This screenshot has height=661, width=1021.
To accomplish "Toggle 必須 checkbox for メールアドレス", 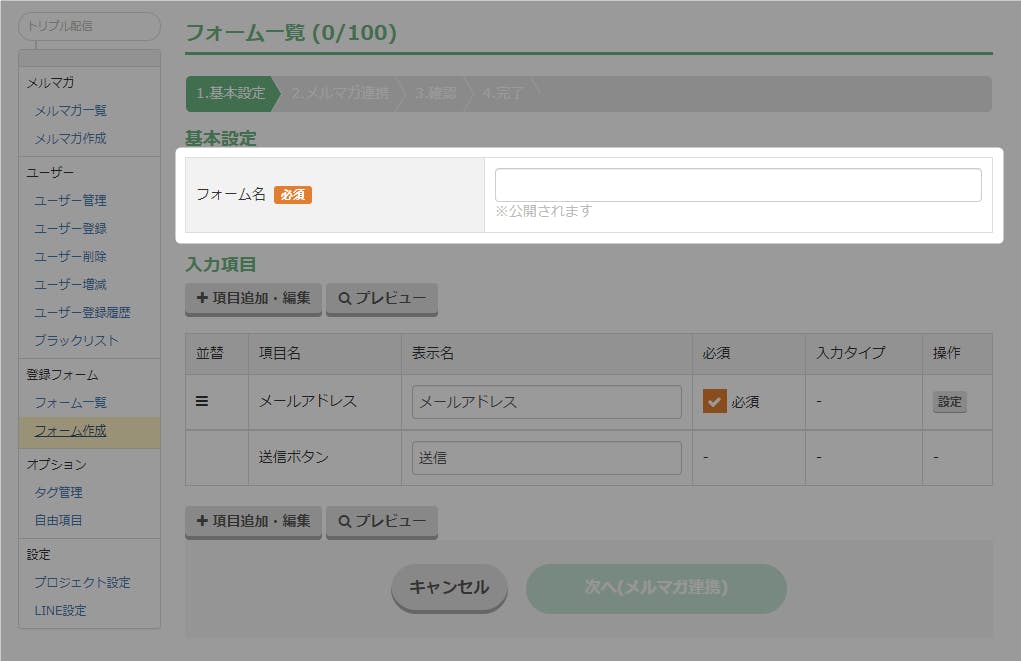I will [x=714, y=402].
